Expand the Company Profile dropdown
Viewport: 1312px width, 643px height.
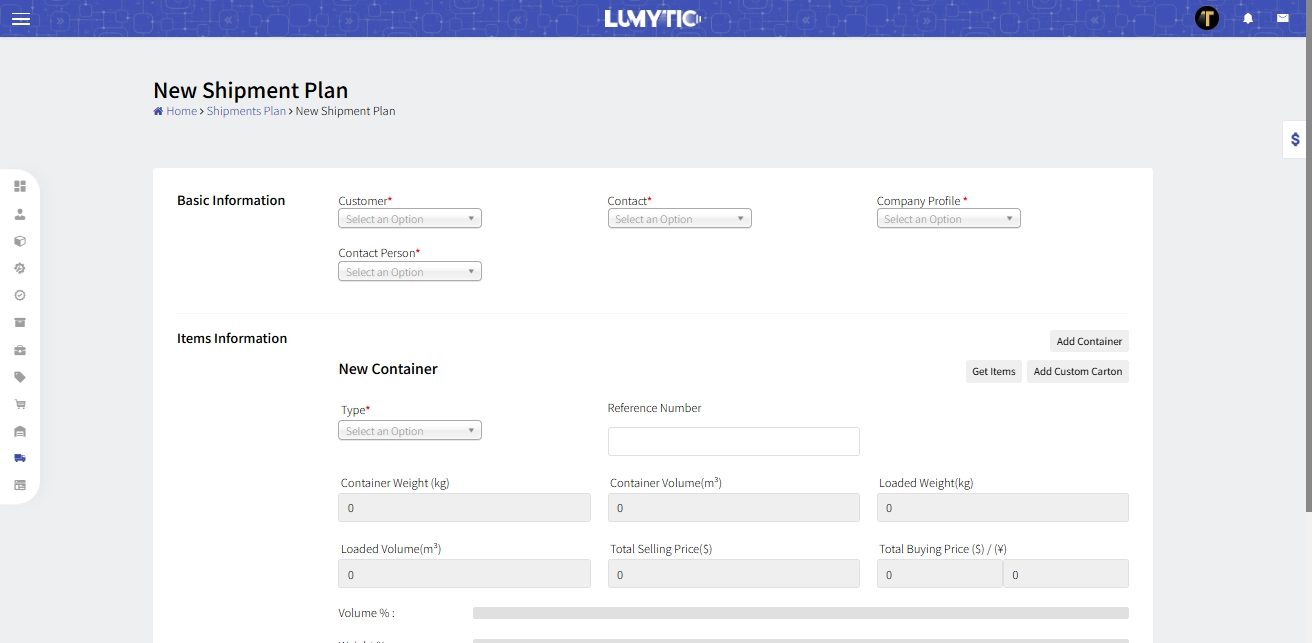click(x=948, y=218)
